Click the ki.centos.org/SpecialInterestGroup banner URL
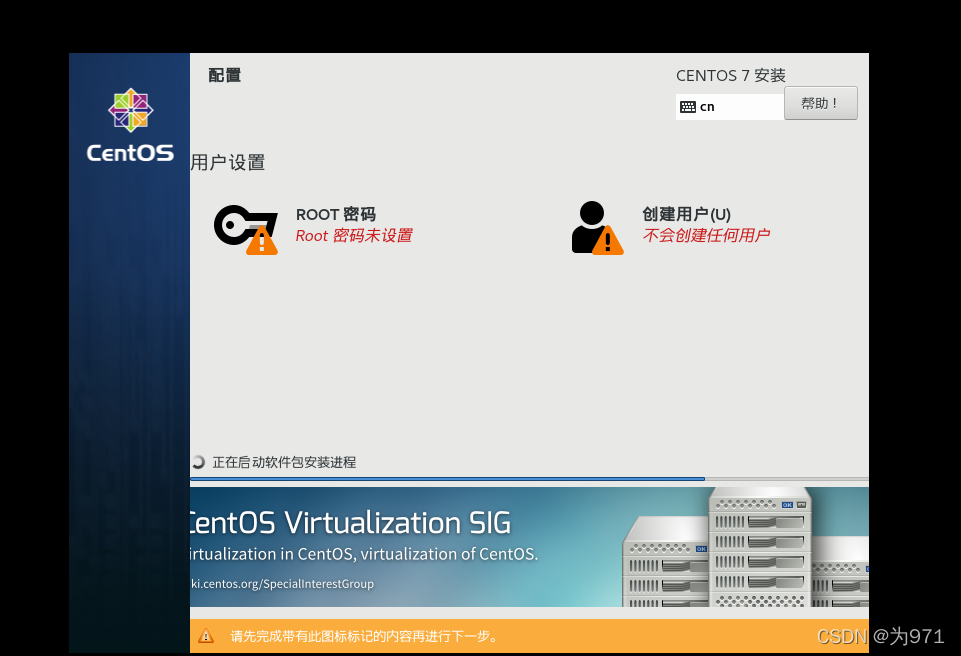This screenshot has height=656, width=961. tap(283, 584)
